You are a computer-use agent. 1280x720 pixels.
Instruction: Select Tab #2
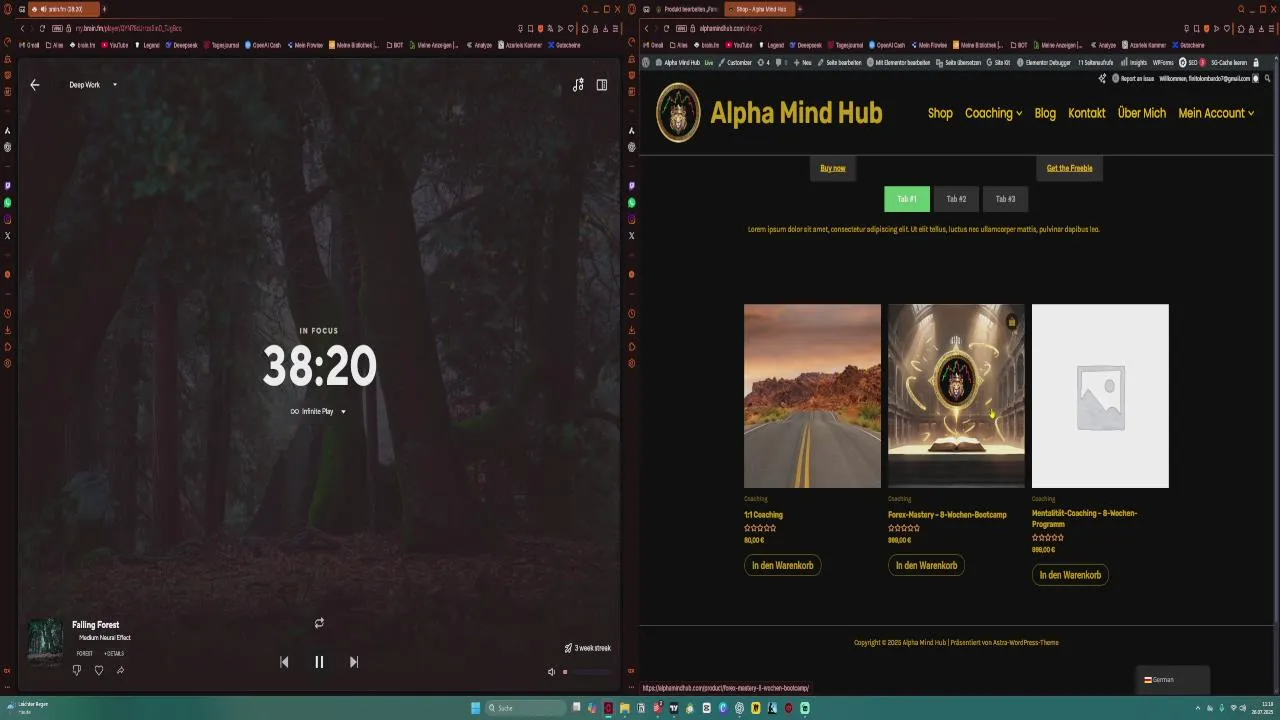click(x=956, y=199)
